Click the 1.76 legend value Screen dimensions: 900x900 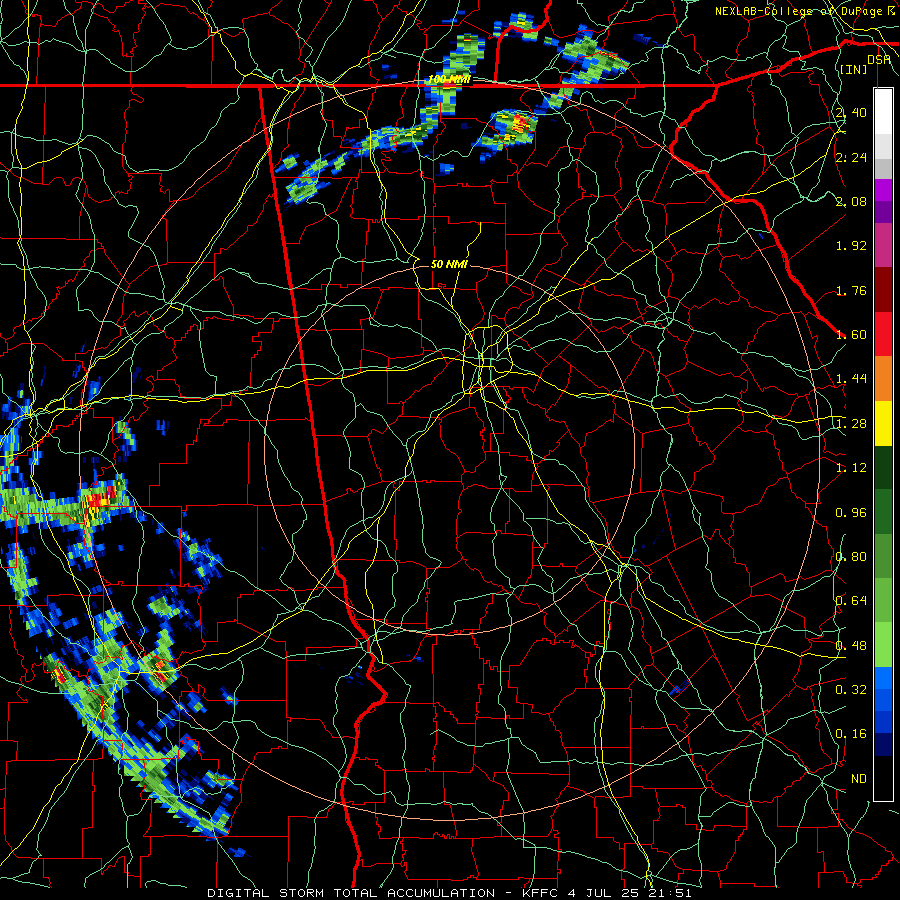(x=851, y=290)
